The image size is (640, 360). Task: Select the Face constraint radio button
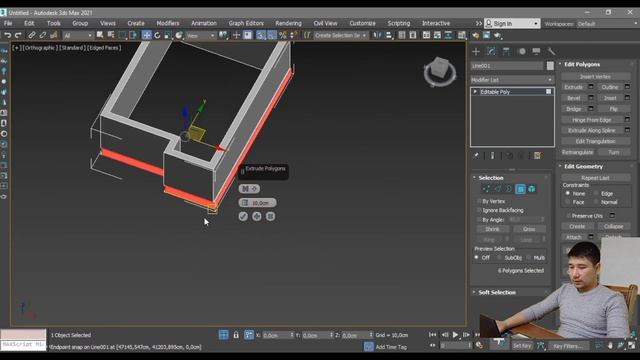tap(567, 202)
